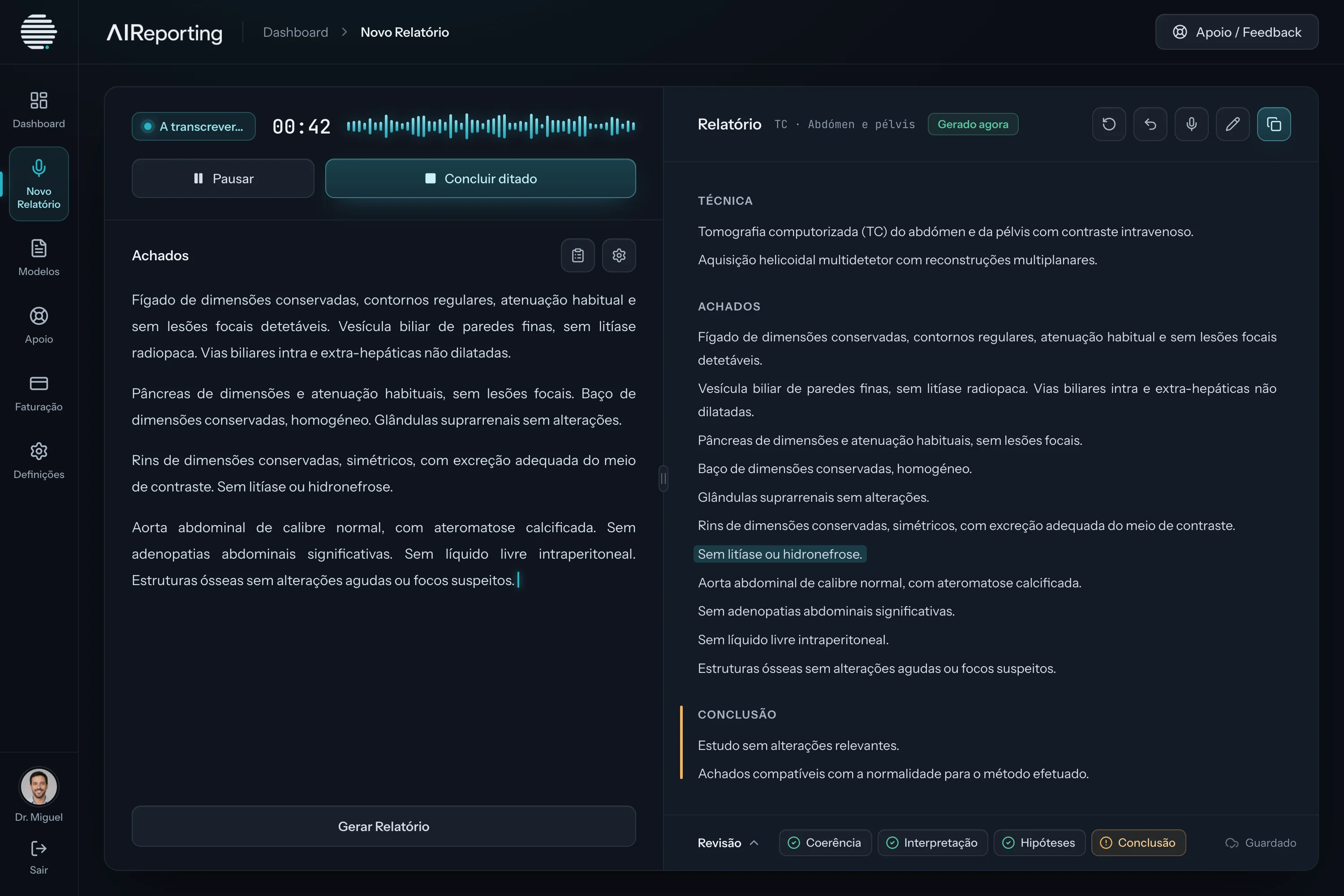
Task: Click the CONCLUSÃO section heading
Action: [737, 714]
